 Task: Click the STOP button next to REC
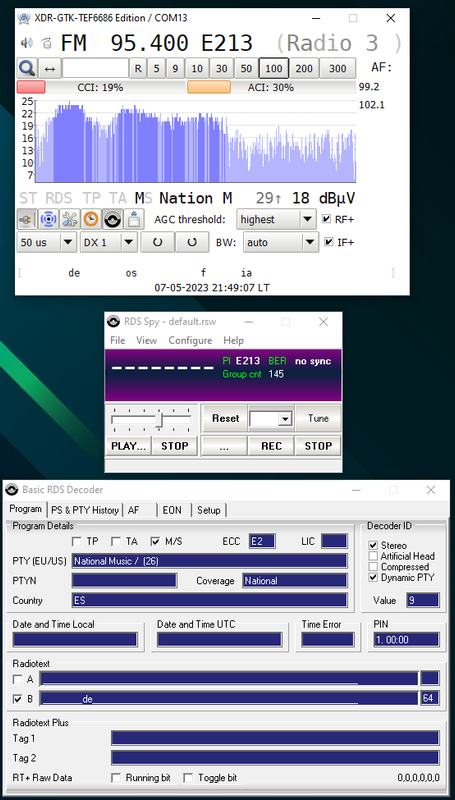pos(318,446)
